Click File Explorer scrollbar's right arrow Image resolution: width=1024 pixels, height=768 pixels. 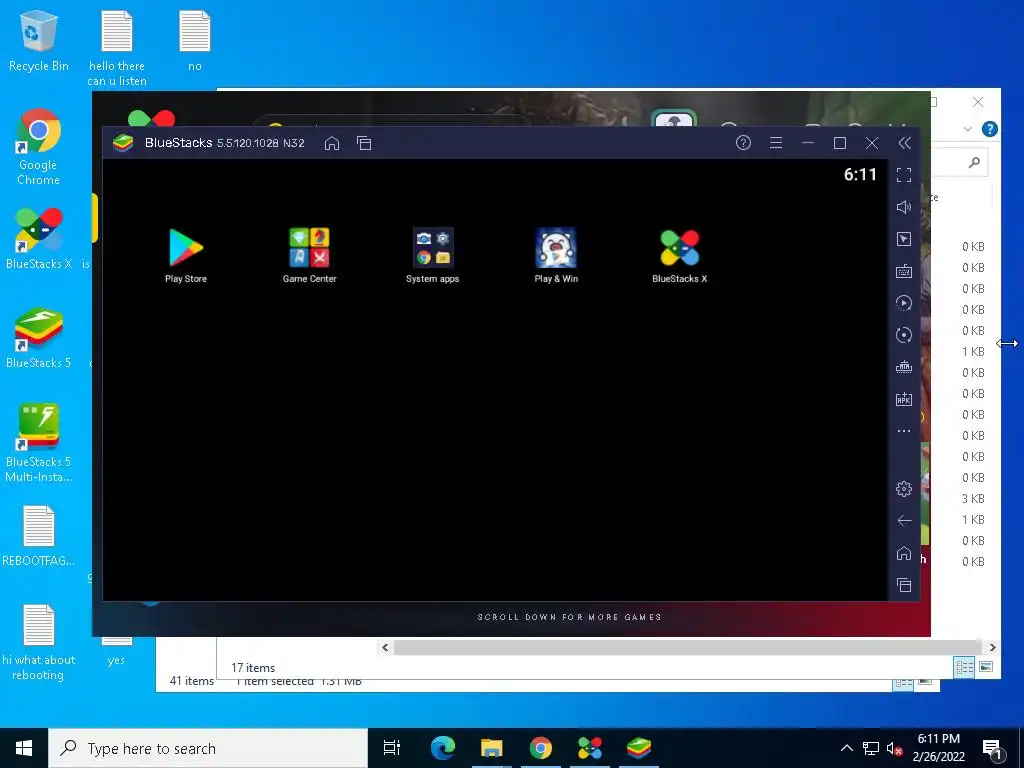tap(993, 647)
